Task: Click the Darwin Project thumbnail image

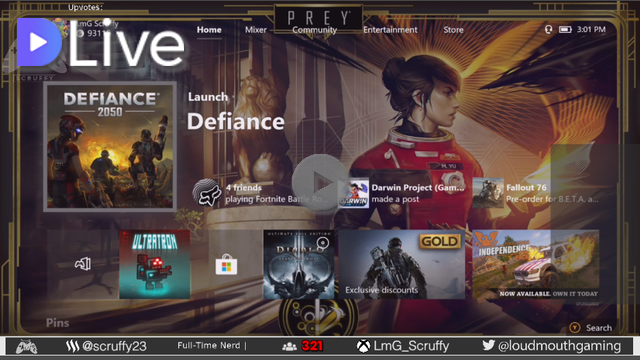Action: pyautogui.click(x=353, y=193)
